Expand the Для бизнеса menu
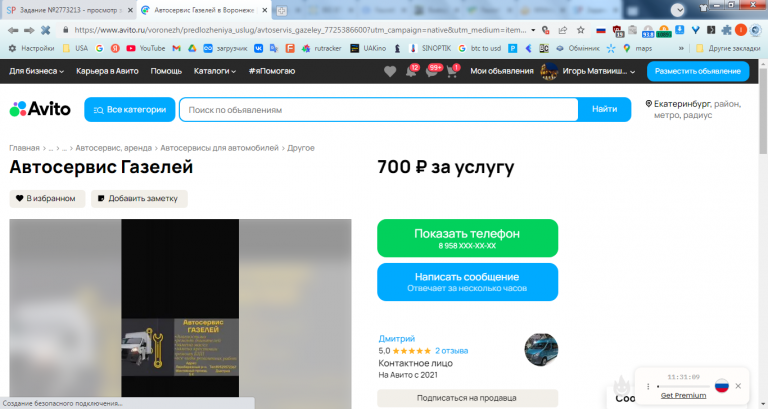 36,71
